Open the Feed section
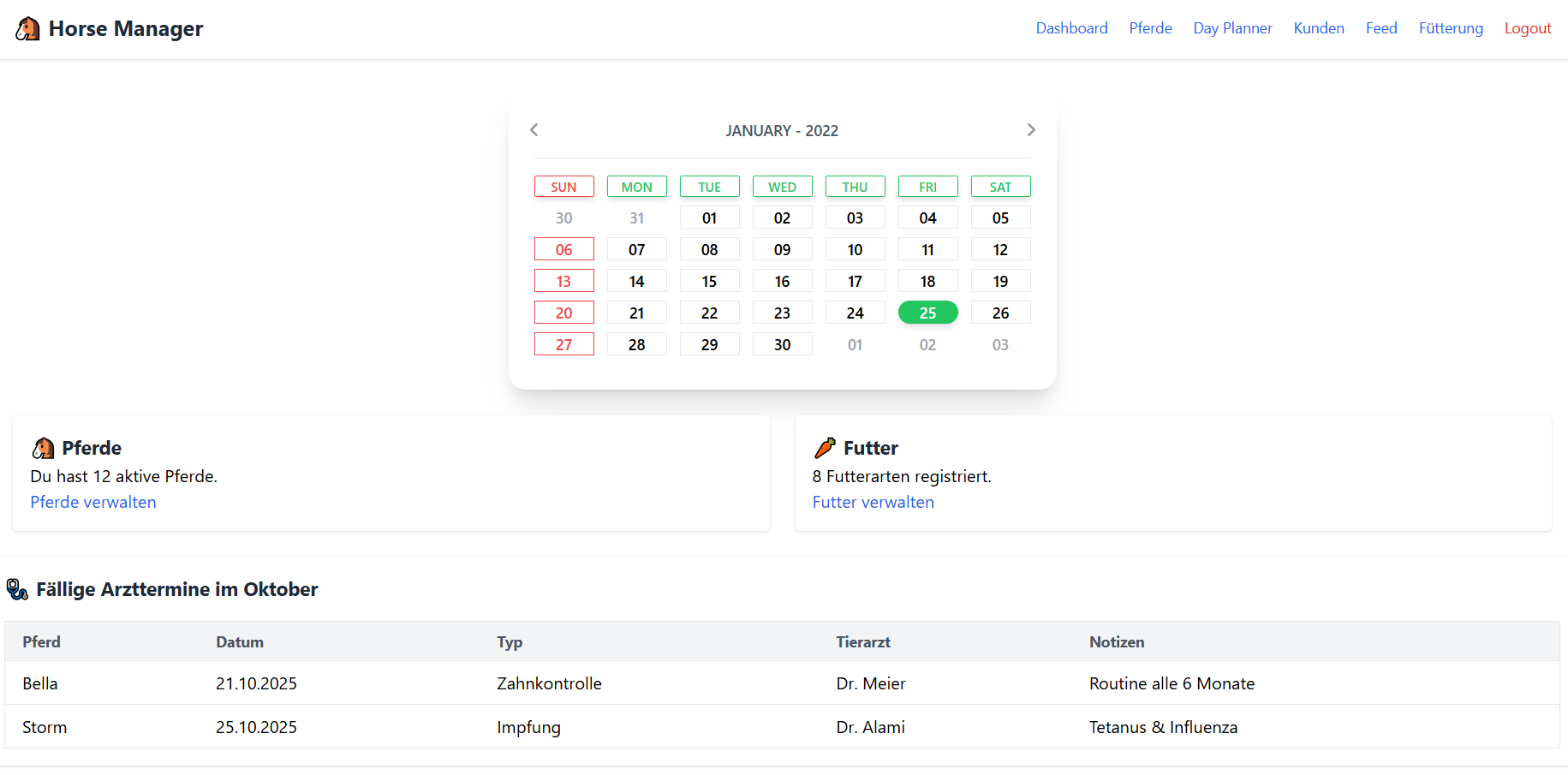This screenshot has width=1568, height=775. pyautogui.click(x=1381, y=27)
